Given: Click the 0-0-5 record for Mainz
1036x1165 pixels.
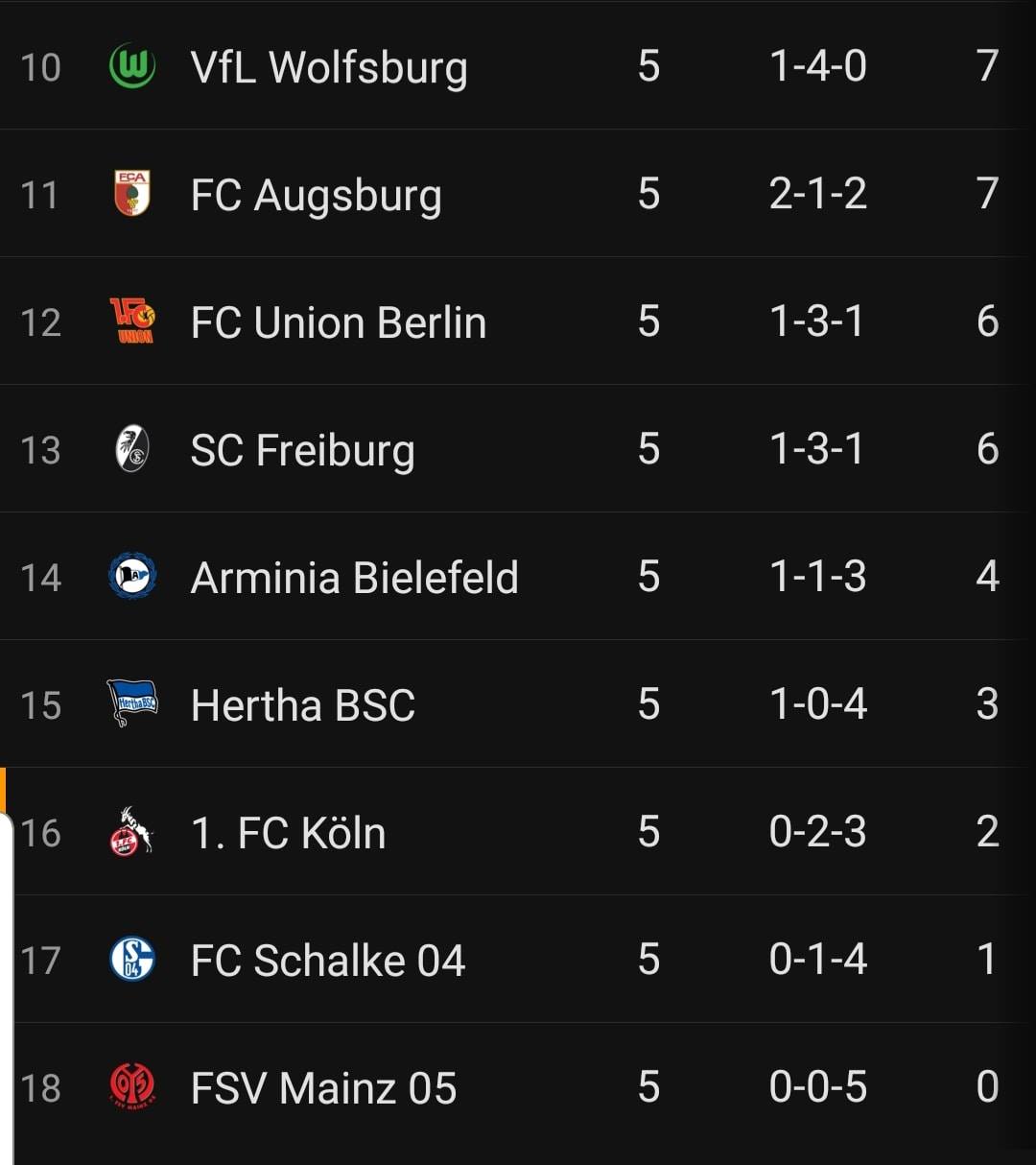Looking at the screenshot, I should tap(818, 1087).
